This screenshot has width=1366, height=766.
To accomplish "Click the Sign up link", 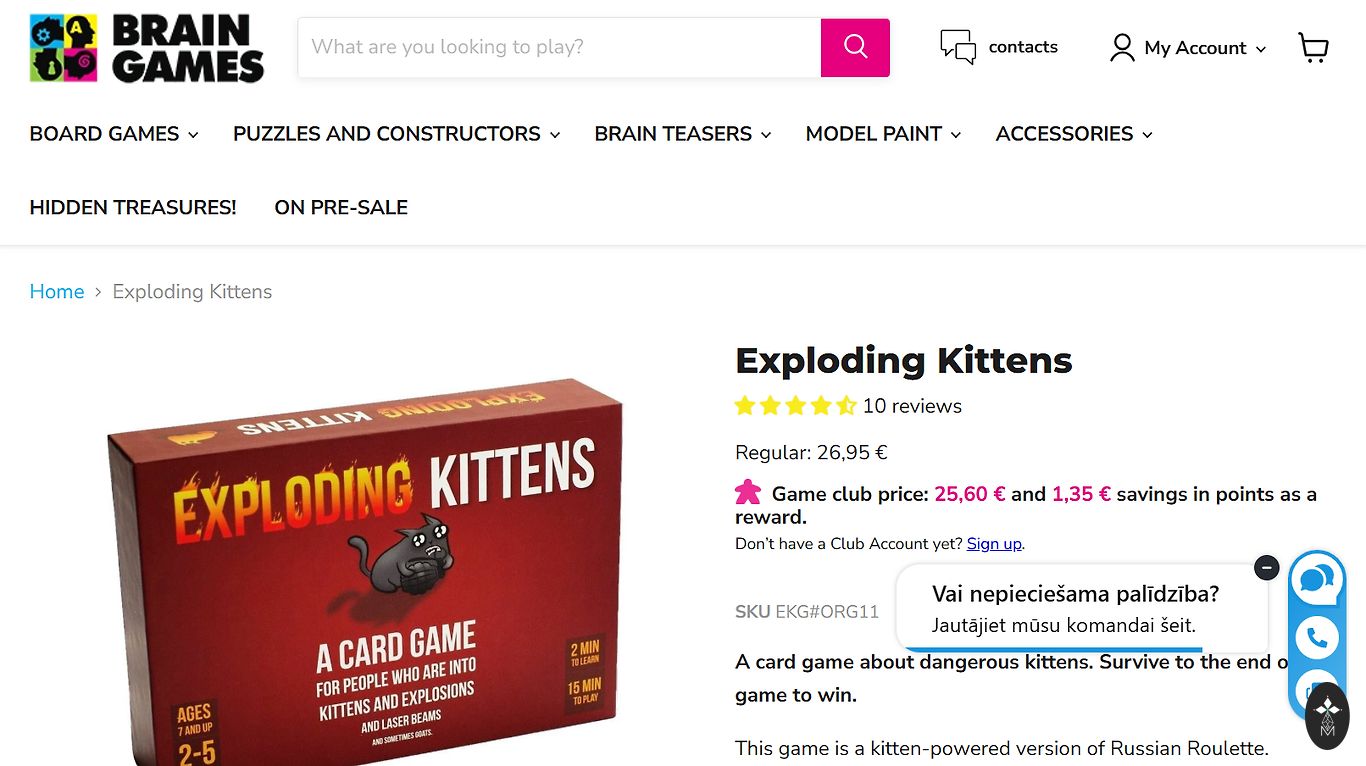I will (x=994, y=544).
